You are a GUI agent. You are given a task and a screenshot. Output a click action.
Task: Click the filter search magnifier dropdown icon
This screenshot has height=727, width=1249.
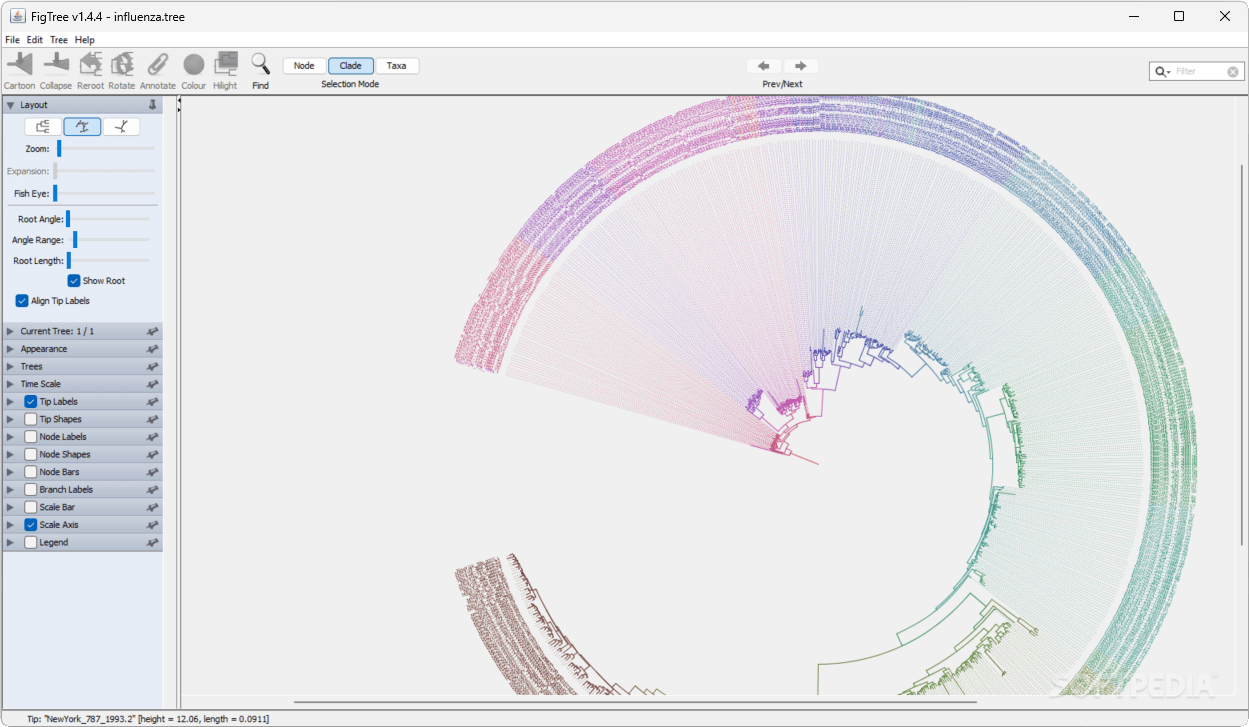point(1163,71)
